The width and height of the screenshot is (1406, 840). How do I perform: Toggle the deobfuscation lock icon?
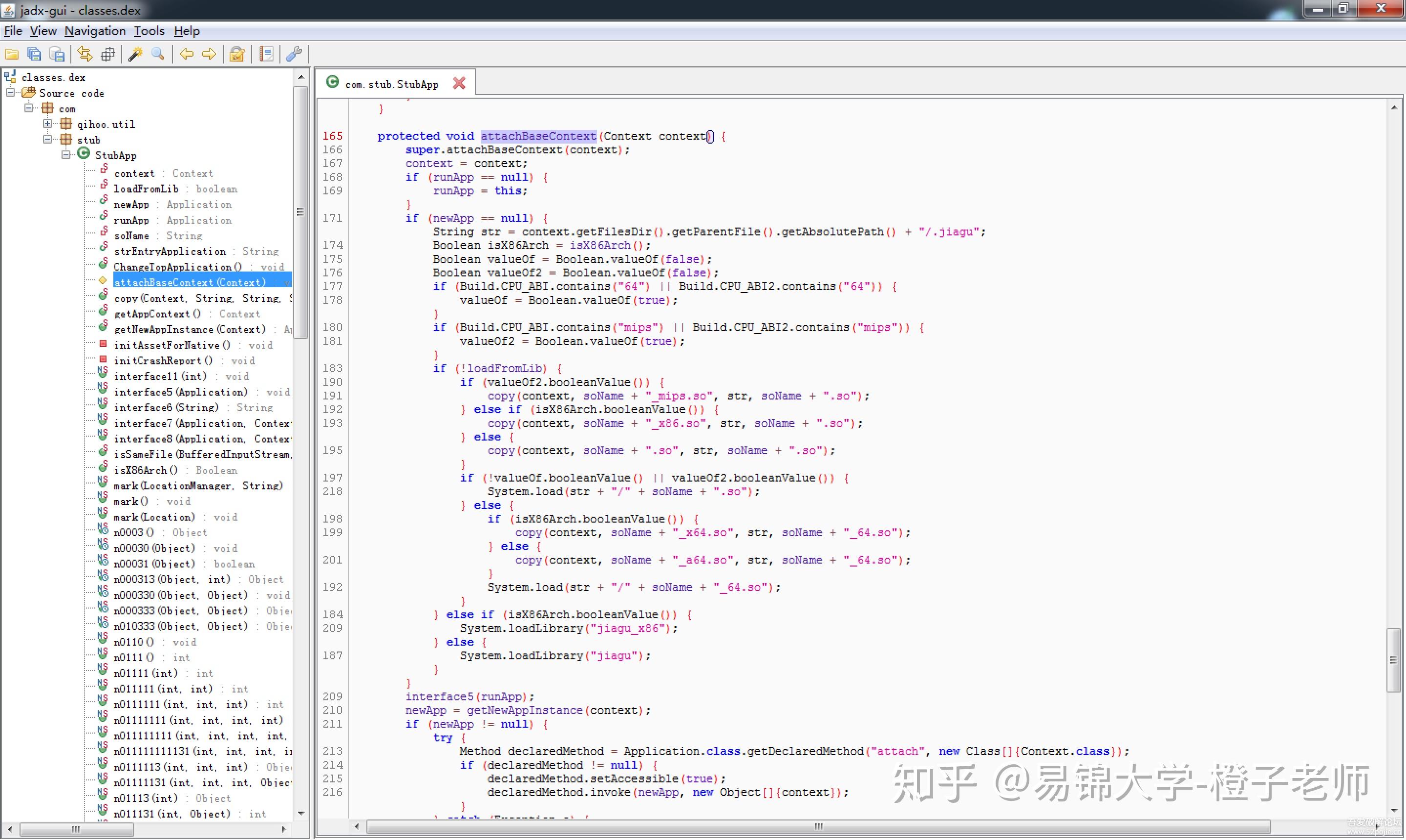pyautogui.click(x=237, y=54)
